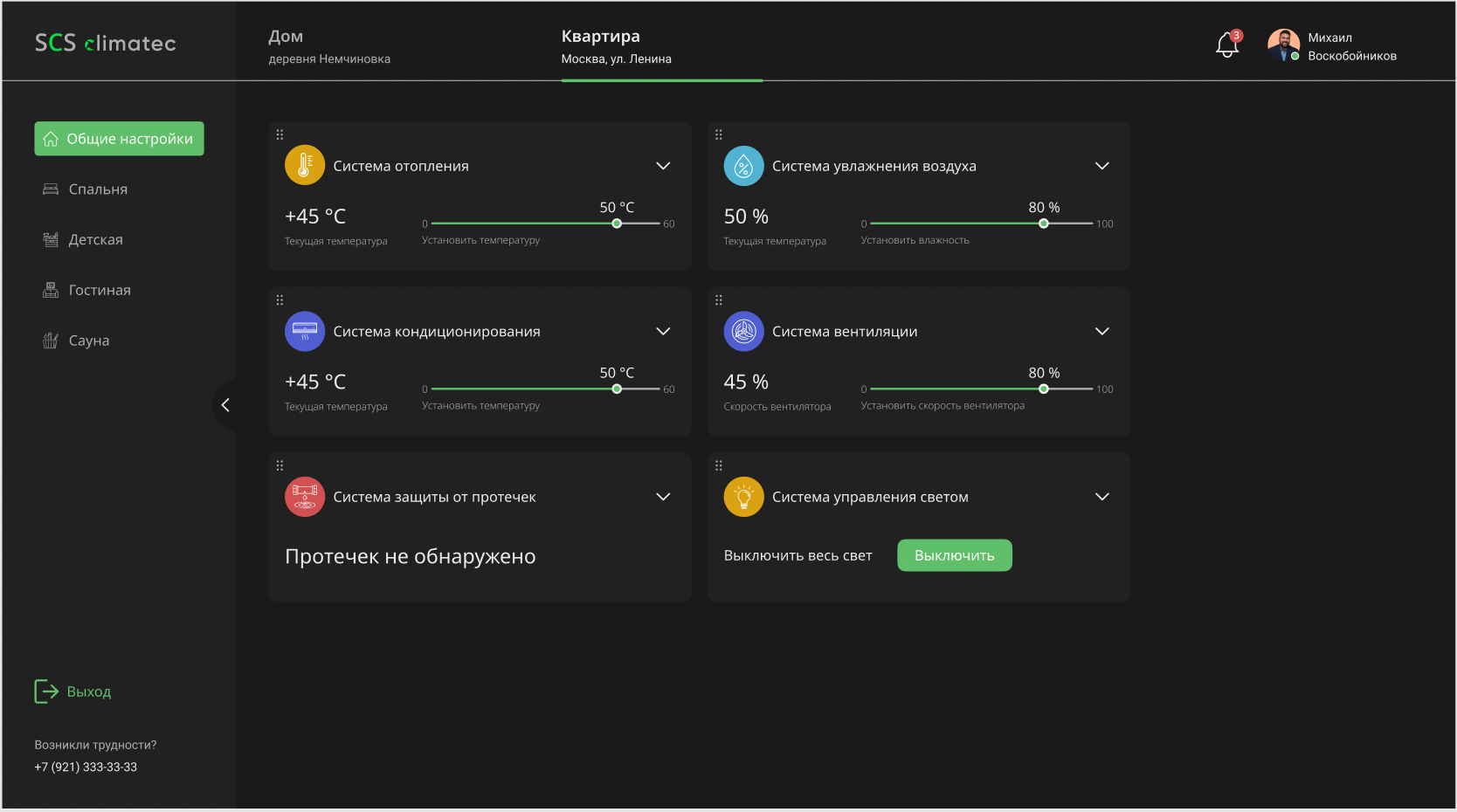Click the notification bell icon

click(1227, 45)
